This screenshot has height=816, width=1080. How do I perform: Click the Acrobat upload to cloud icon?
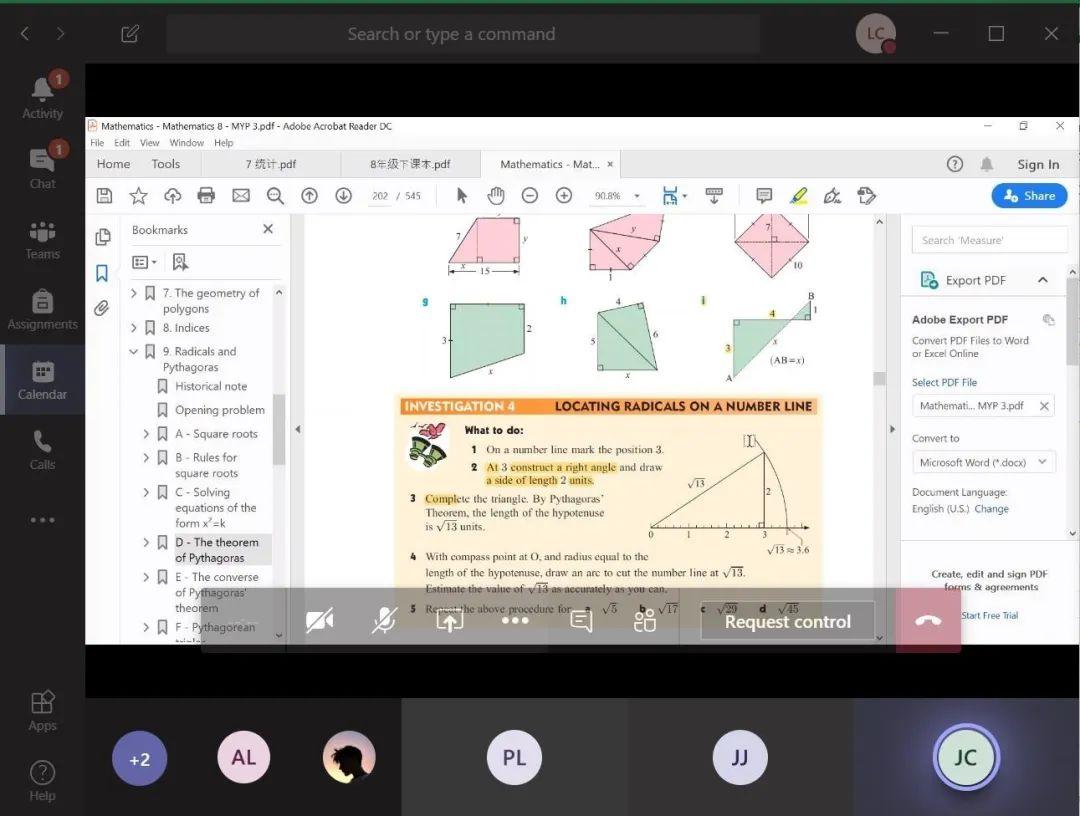point(172,196)
